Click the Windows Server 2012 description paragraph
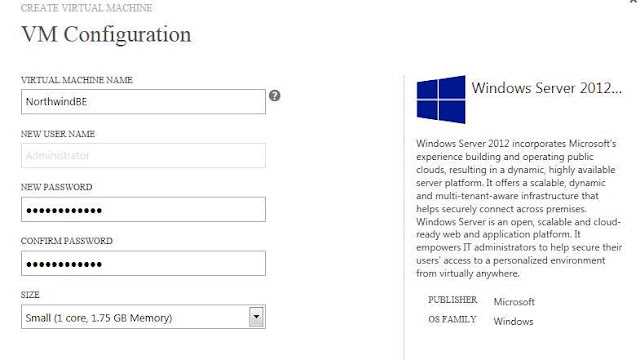Viewport: 640px width, 360px height. 519,209
